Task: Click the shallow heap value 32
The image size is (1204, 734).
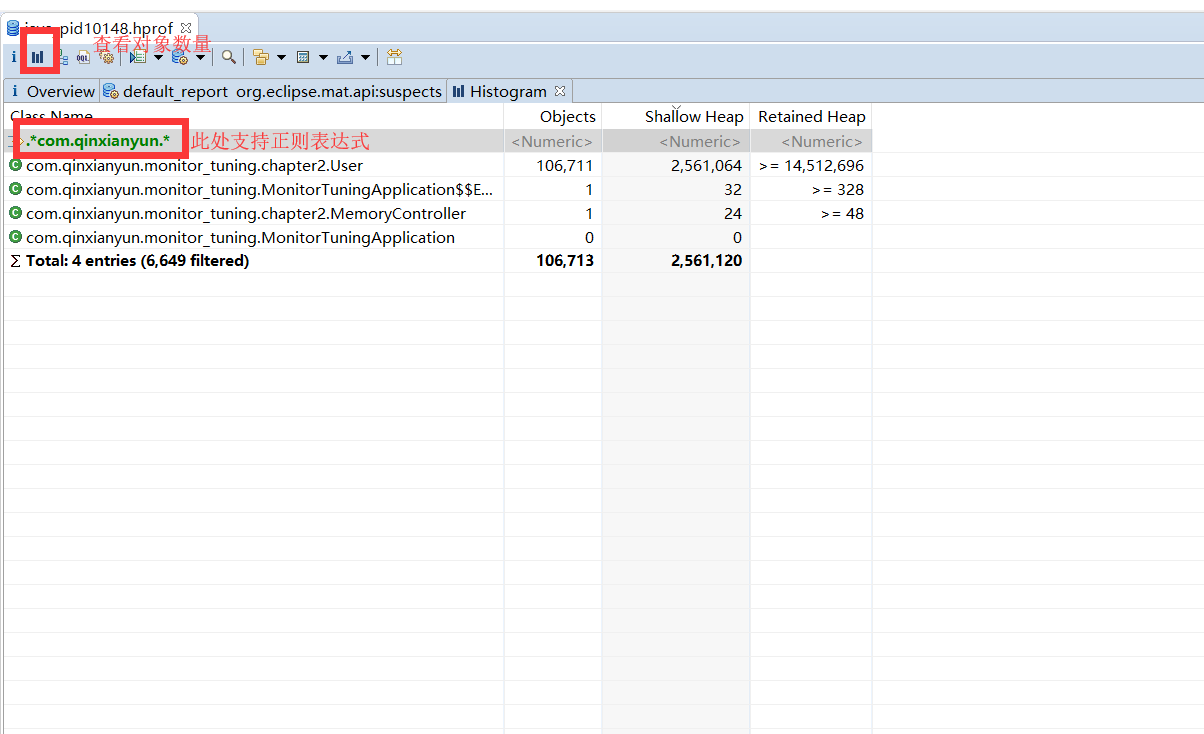Action: 733,189
